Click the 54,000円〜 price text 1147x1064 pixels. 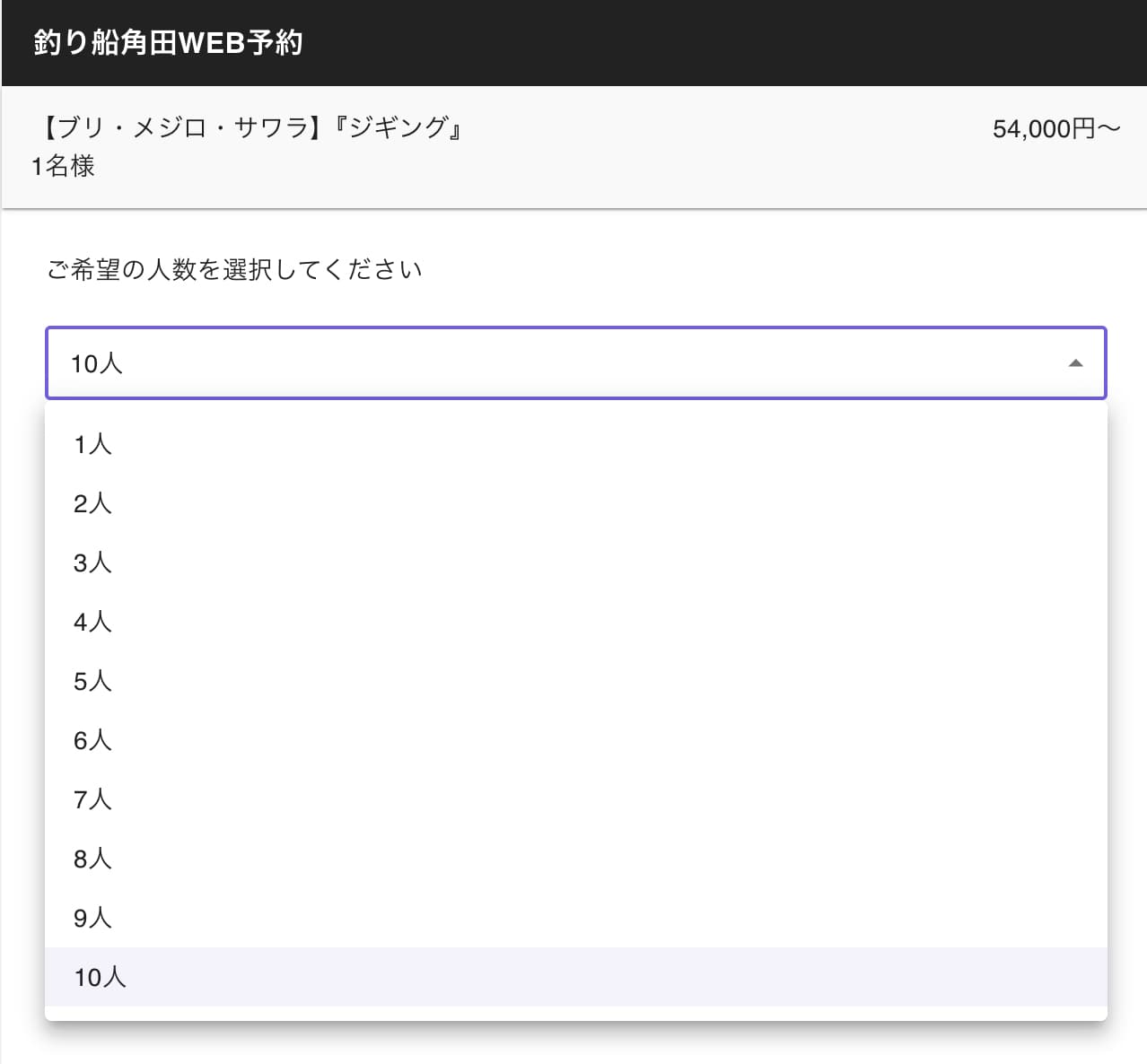[1055, 129]
